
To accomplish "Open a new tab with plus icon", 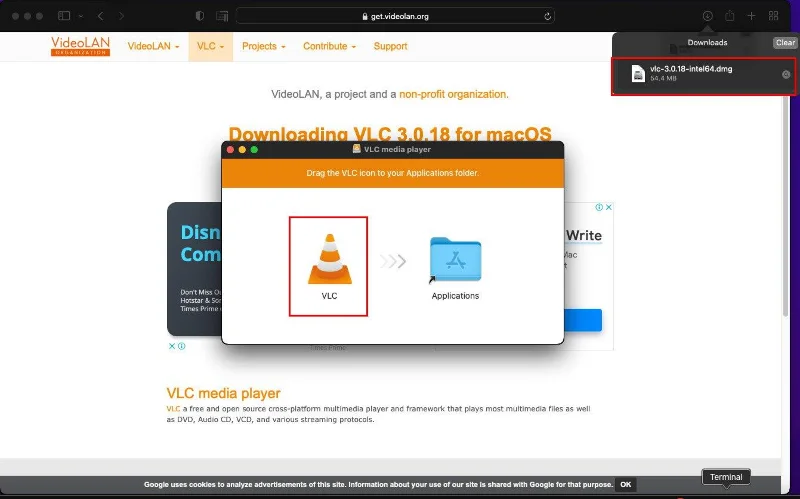I will click(x=751, y=16).
